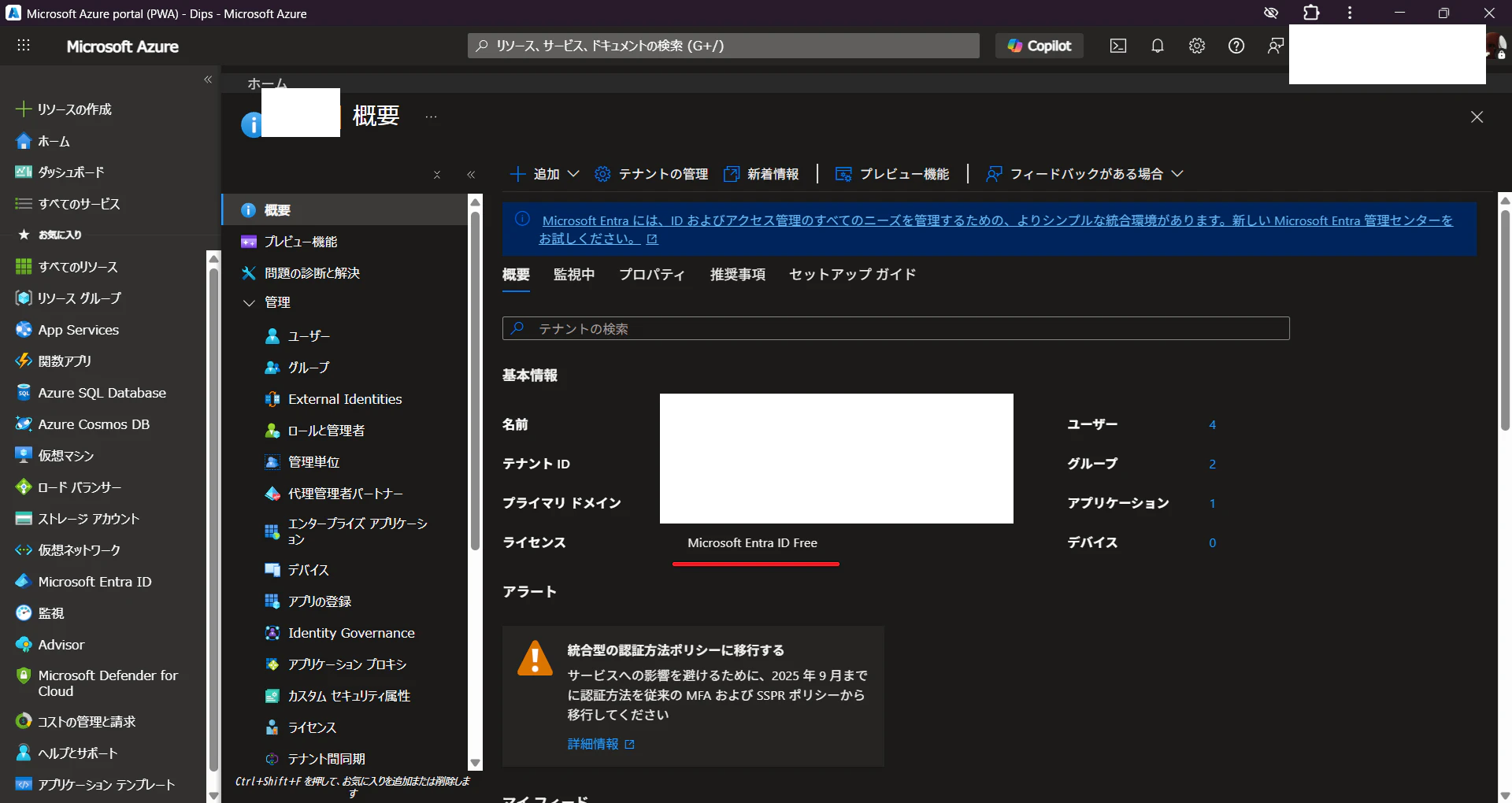The height and width of the screenshot is (803, 1512).
Task: Click the resource menu scrollbar down arrow
Action: click(475, 763)
